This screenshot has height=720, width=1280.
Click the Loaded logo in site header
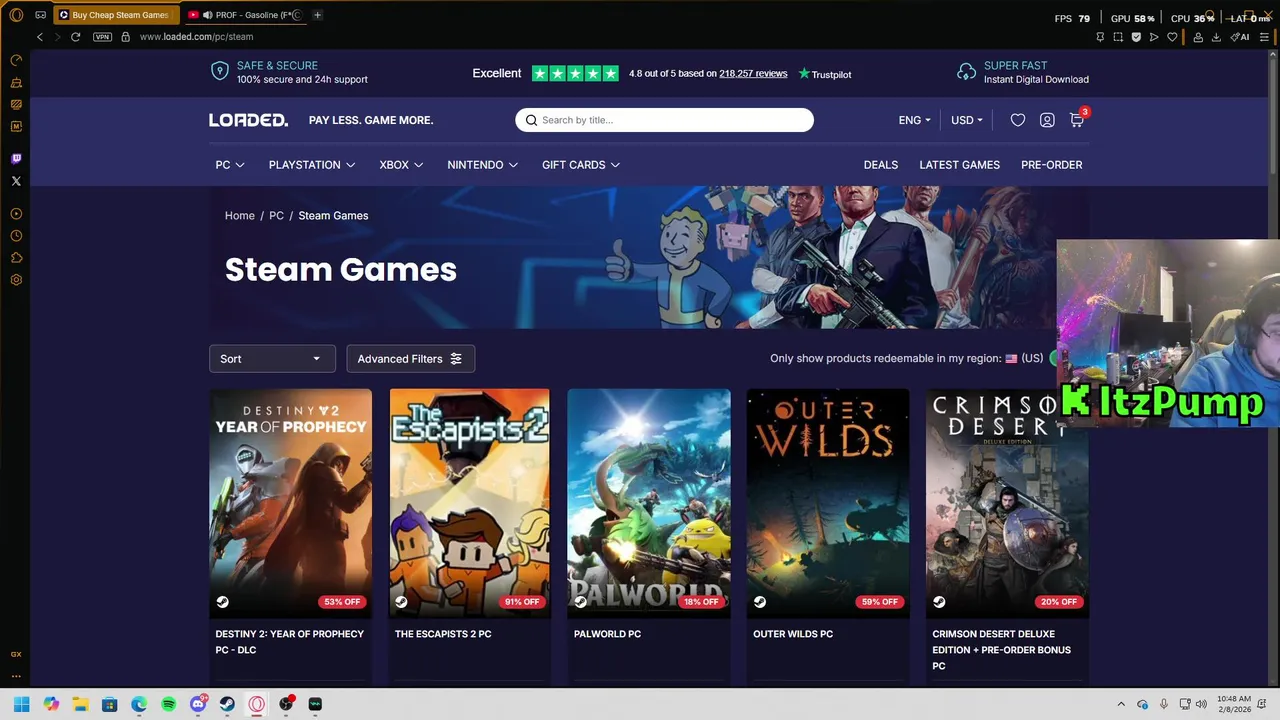pos(248,120)
